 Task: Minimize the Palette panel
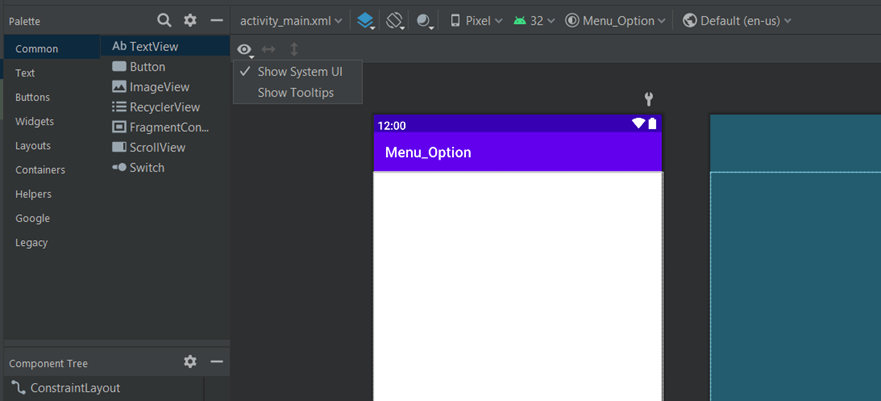click(217, 21)
